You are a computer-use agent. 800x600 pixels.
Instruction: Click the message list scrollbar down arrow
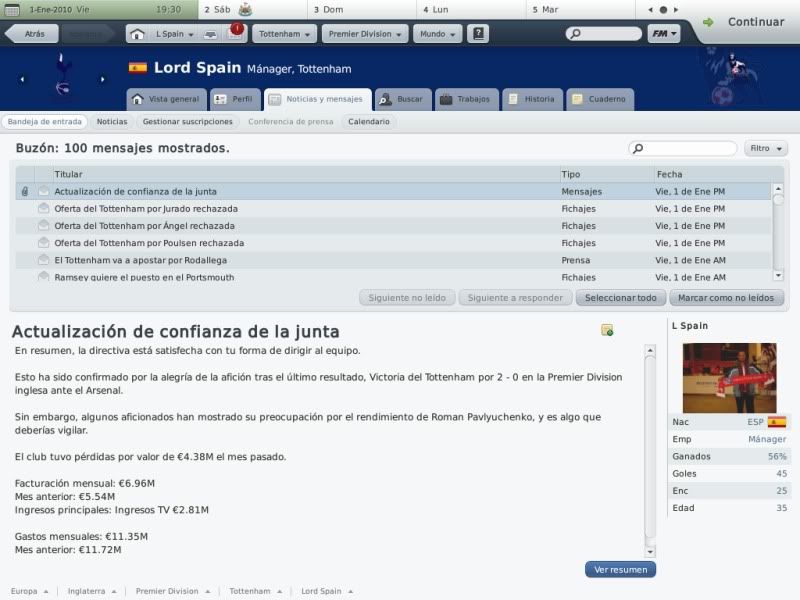coord(778,276)
